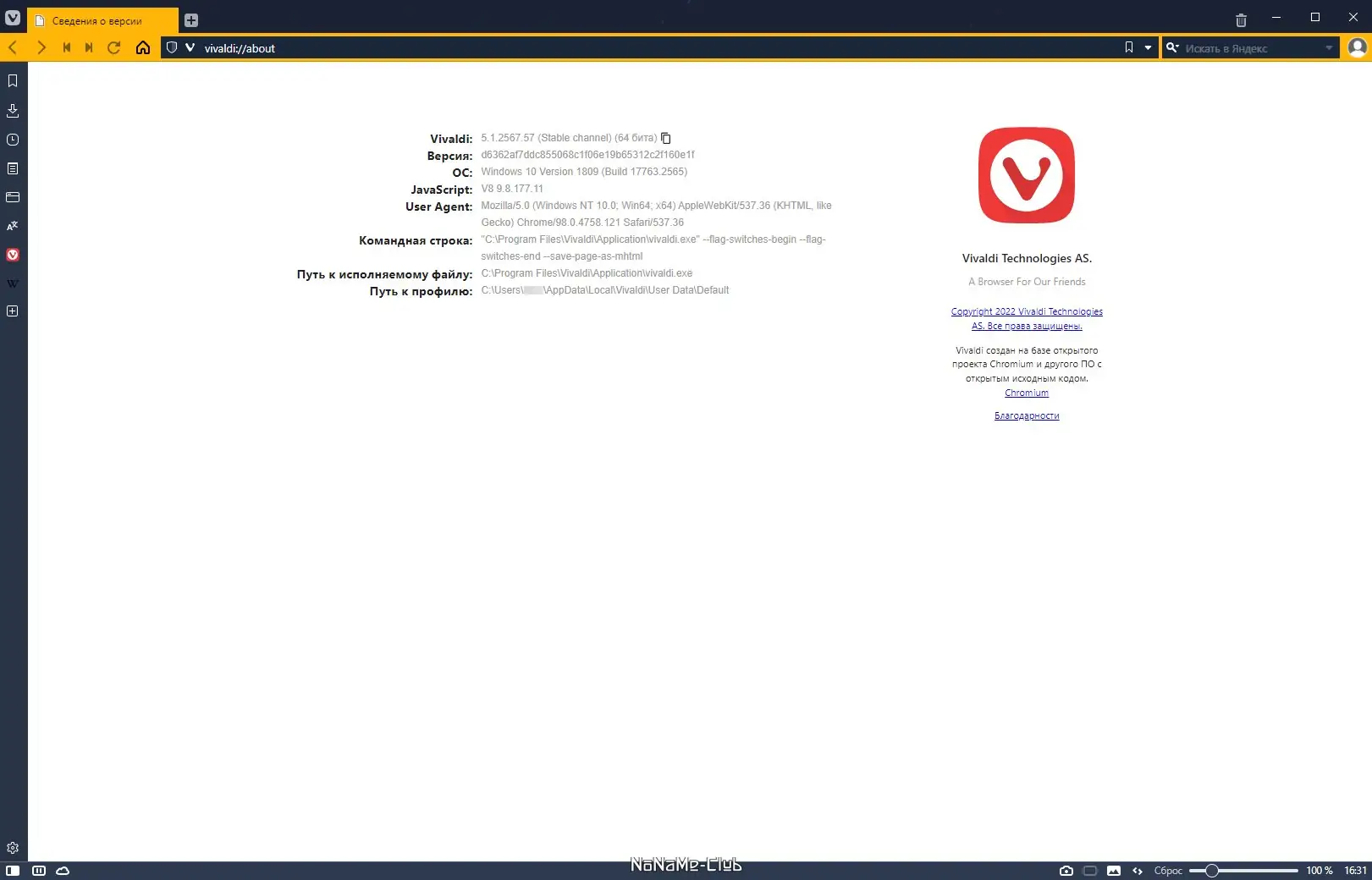
Task: Open the Downloads side panel
Action: point(13,110)
